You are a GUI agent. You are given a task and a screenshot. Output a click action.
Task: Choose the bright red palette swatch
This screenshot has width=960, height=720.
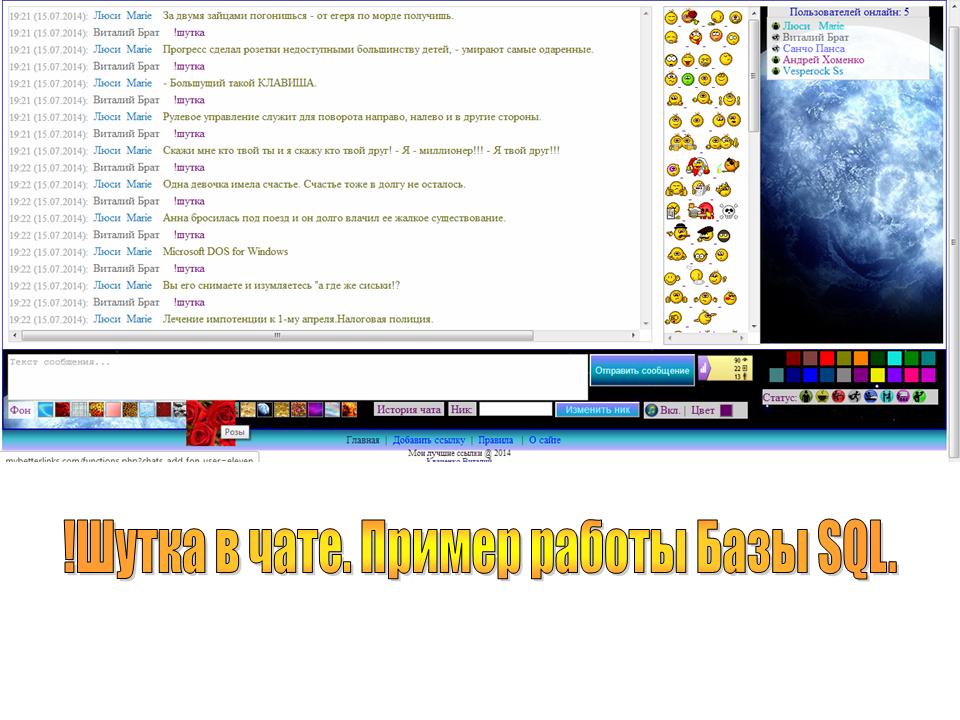pos(826,358)
